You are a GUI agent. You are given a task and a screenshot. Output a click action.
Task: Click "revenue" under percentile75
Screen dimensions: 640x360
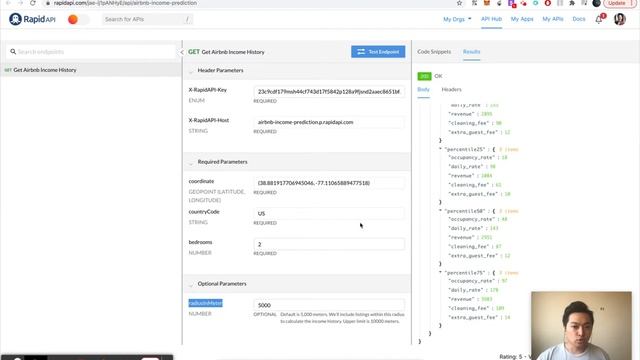tap(462, 299)
